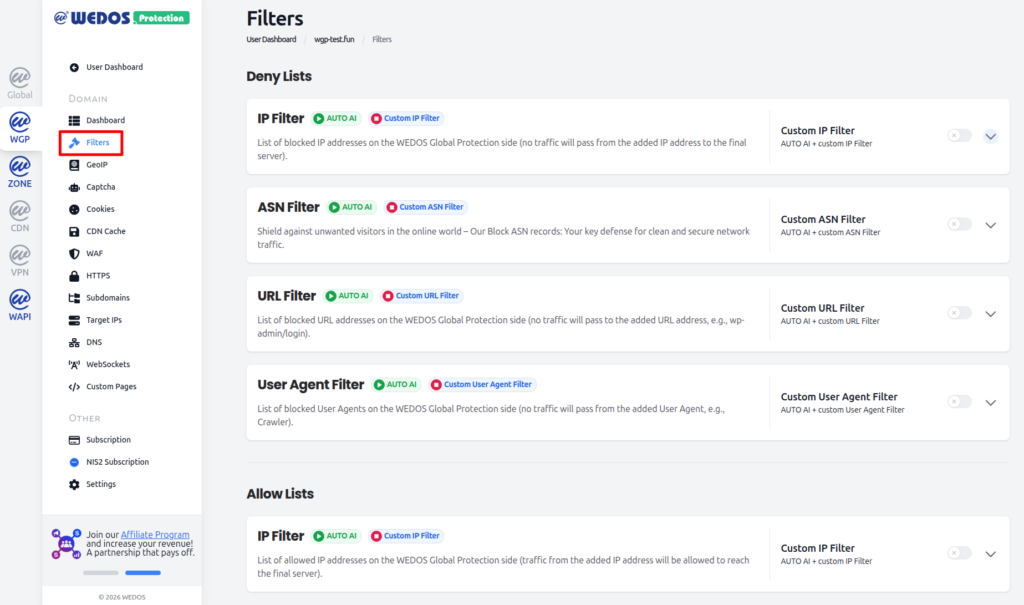Click the DNS network icon
The width and height of the screenshot is (1024, 605).
coord(74,342)
